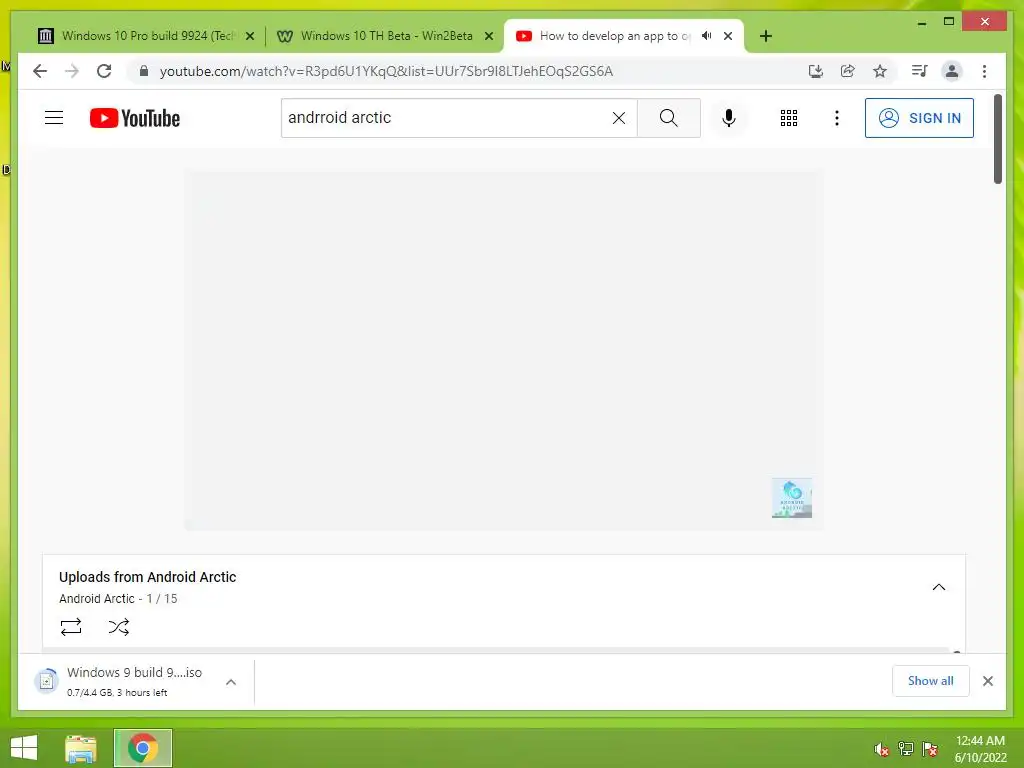Open a new browser tab
1024x768 pixels.
tap(766, 36)
